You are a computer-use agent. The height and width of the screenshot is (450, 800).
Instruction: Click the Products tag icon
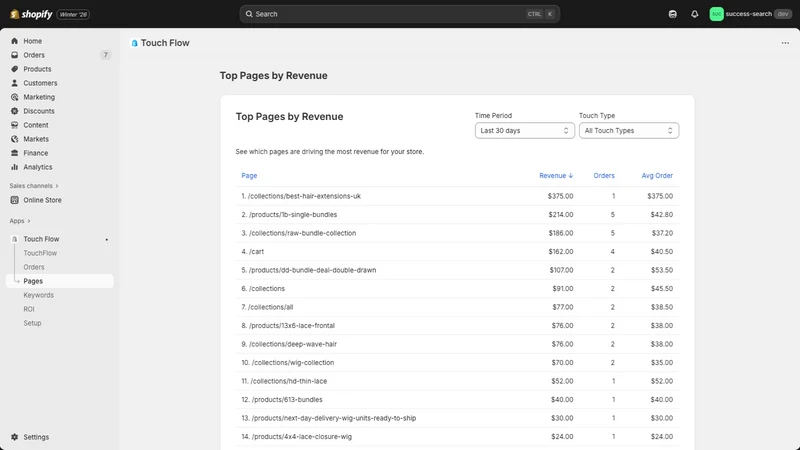click(x=14, y=69)
